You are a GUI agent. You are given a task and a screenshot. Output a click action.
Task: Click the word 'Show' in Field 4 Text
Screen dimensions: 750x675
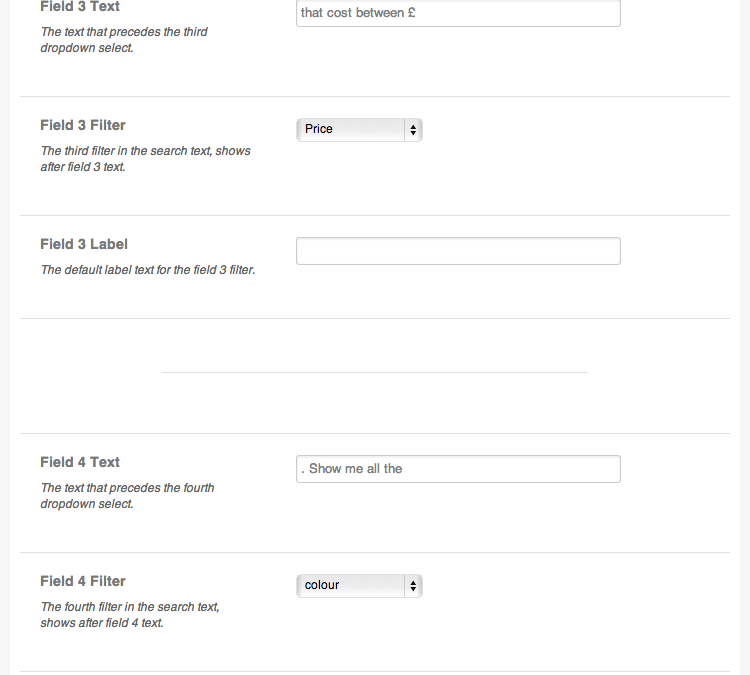click(x=325, y=469)
